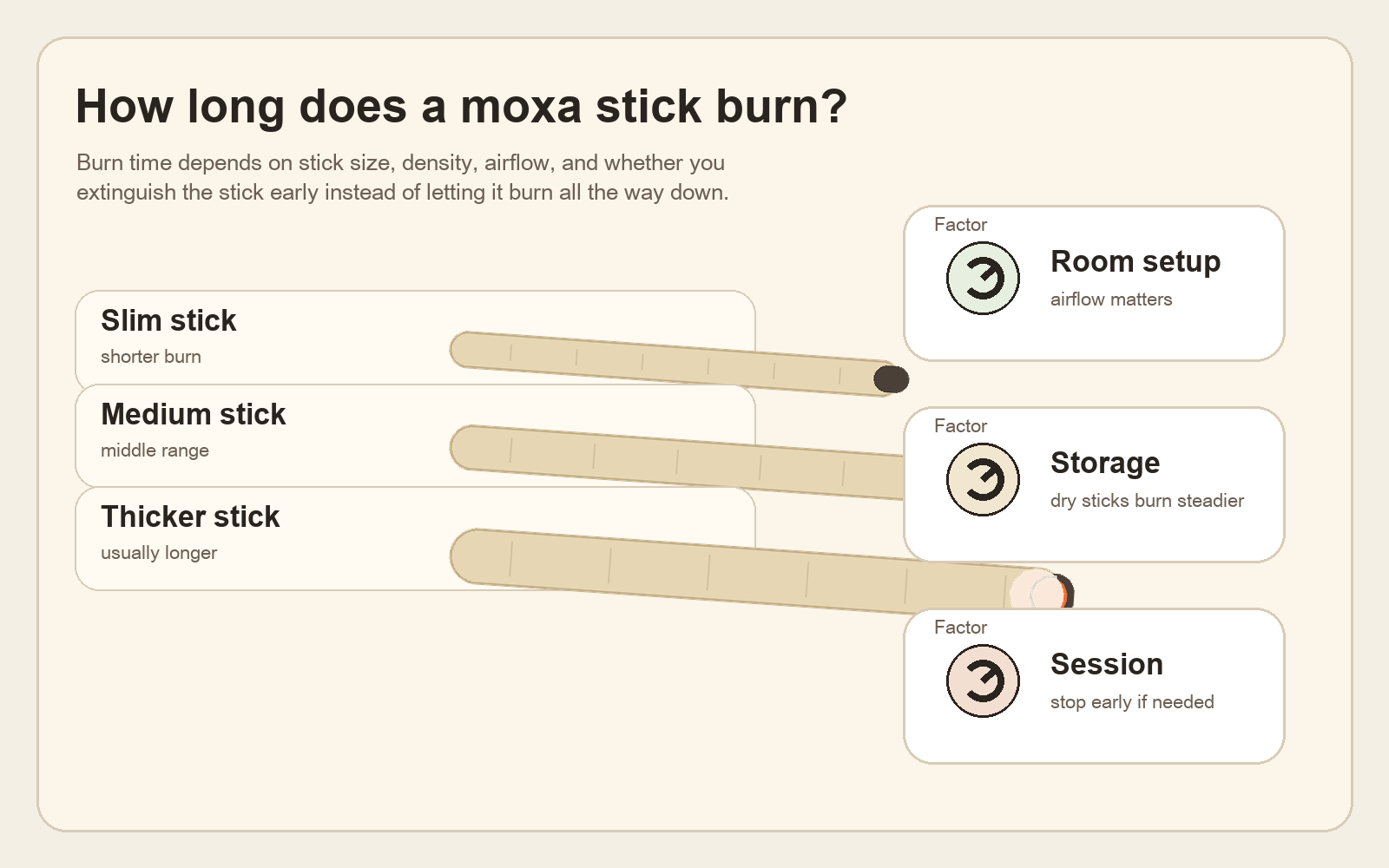
Task: Select the Medium stick card
Action: (415, 436)
